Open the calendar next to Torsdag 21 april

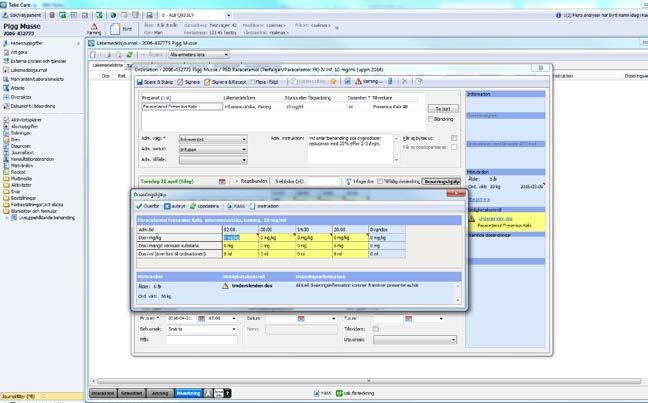tap(222, 181)
